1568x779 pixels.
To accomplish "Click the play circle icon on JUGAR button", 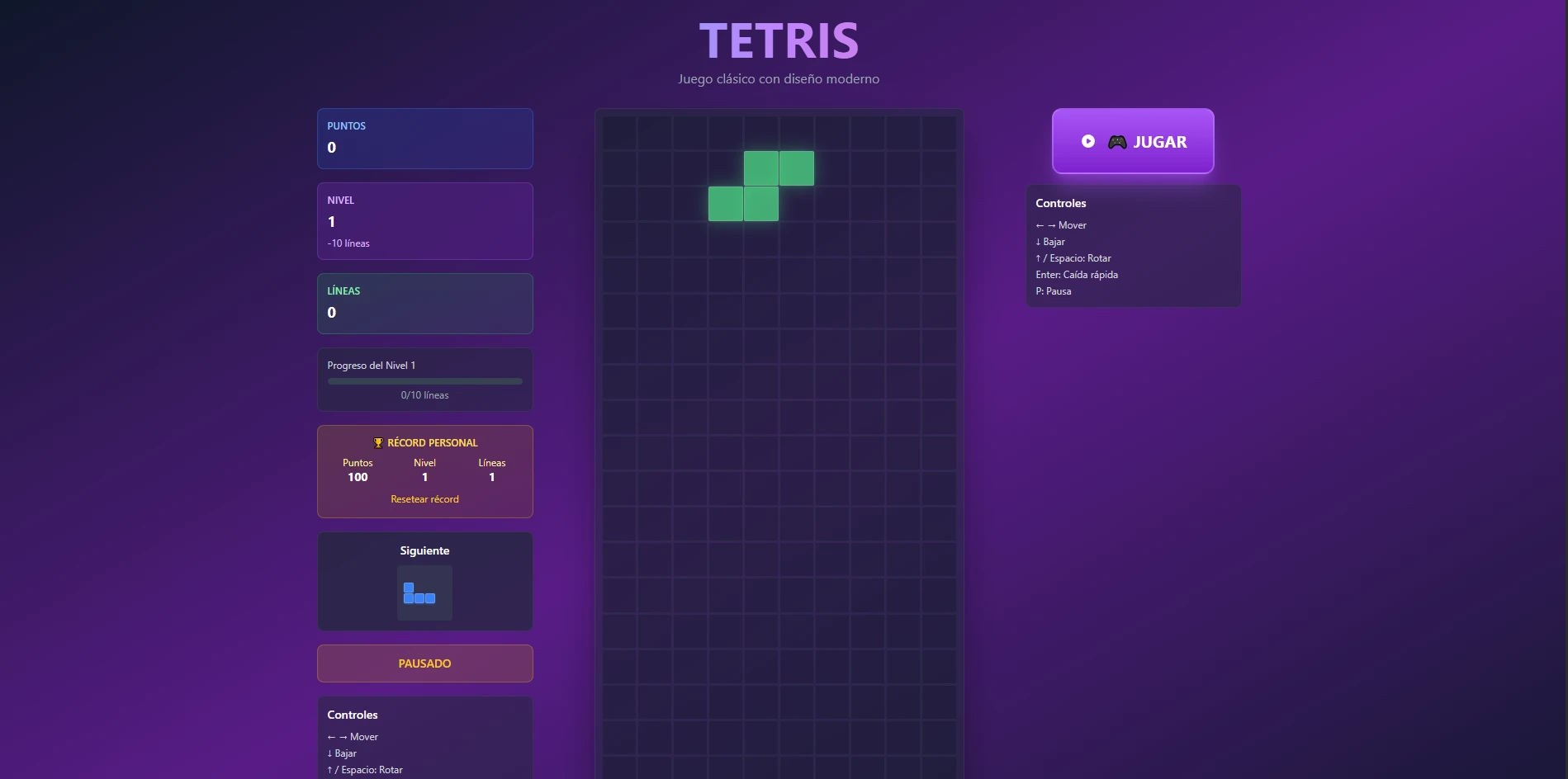I will tap(1088, 141).
